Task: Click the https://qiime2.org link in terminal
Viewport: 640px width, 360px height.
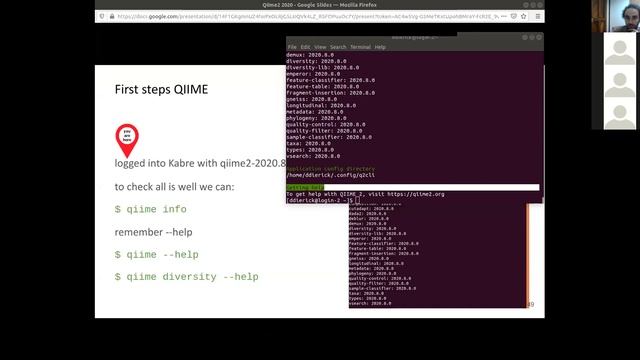Action: (x=416, y=194)
